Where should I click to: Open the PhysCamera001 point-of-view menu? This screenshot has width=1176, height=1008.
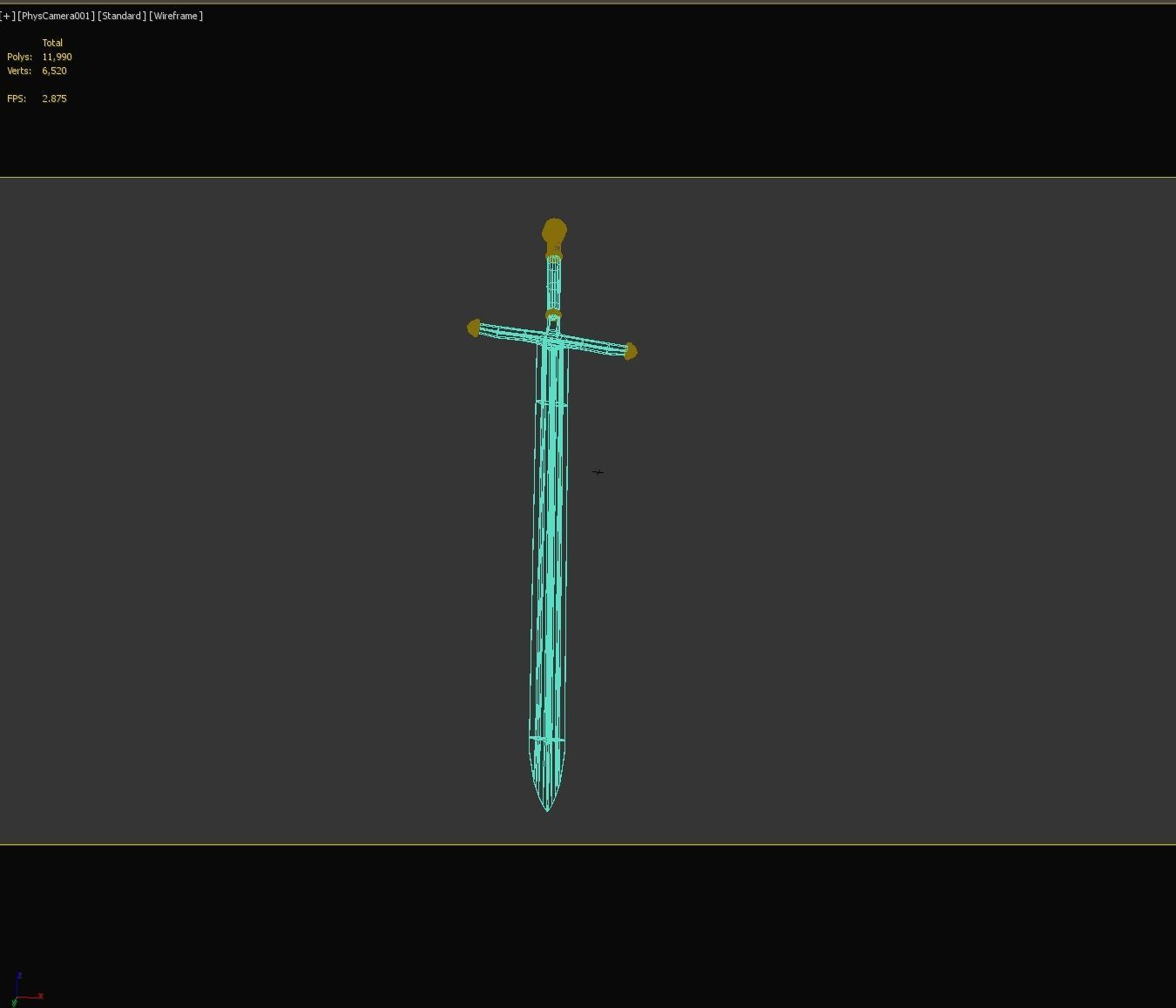[x=56, y=16]
